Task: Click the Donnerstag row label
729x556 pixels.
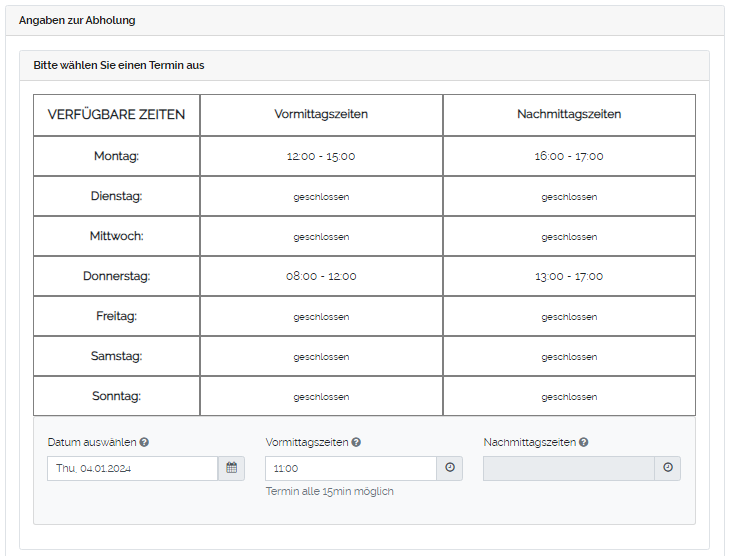Action: [x=116, y=276]
